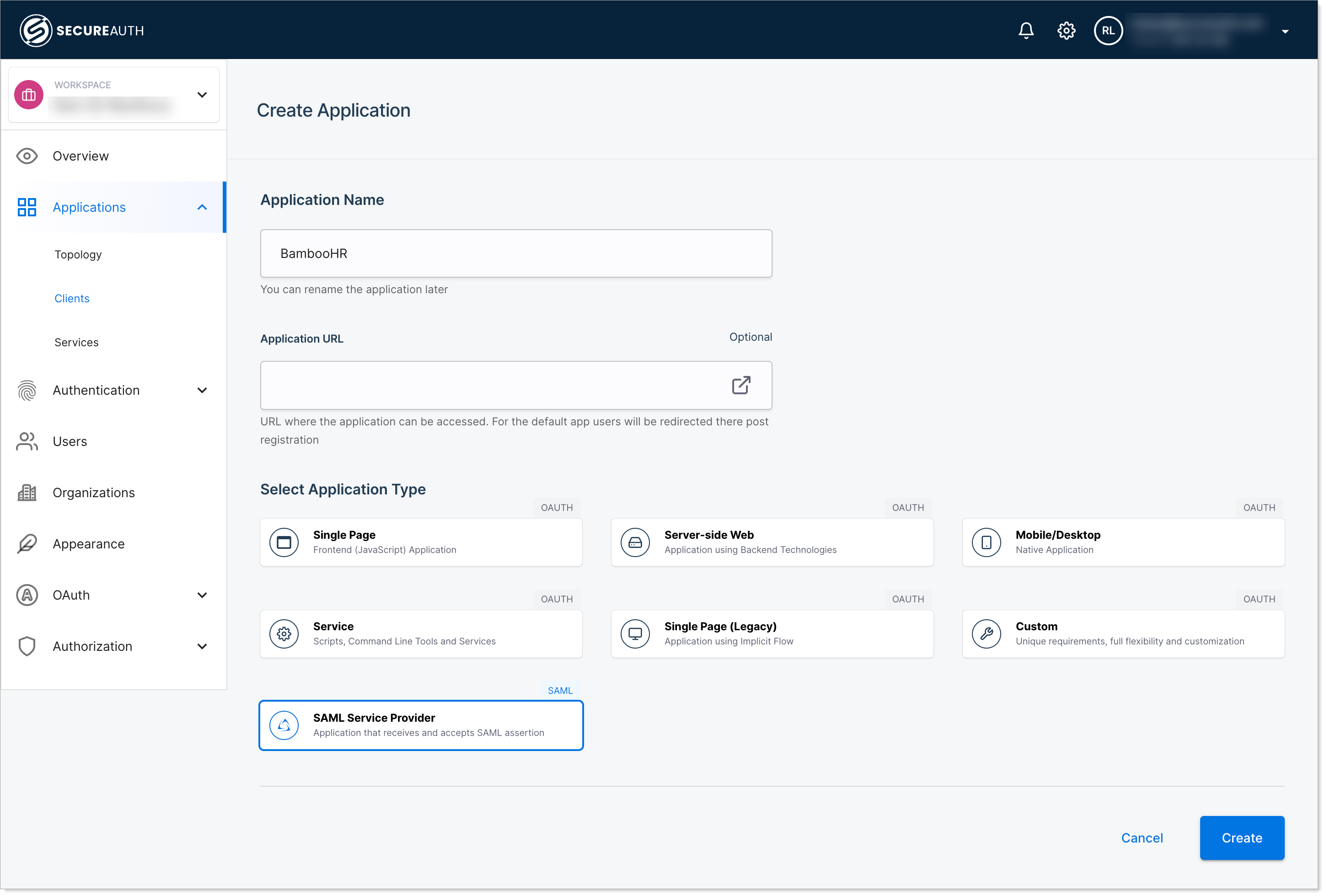The height and width of the screenshot is (896, 1325).
Task: Click the Users people icon
Action: (x=27, y=441)
